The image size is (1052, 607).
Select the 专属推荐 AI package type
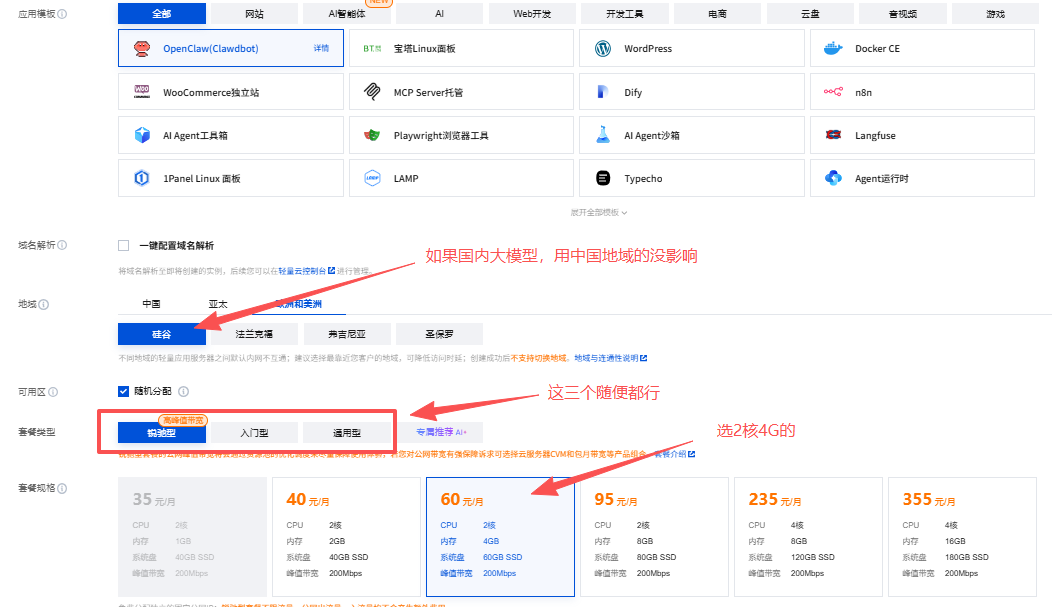point(440,433)
